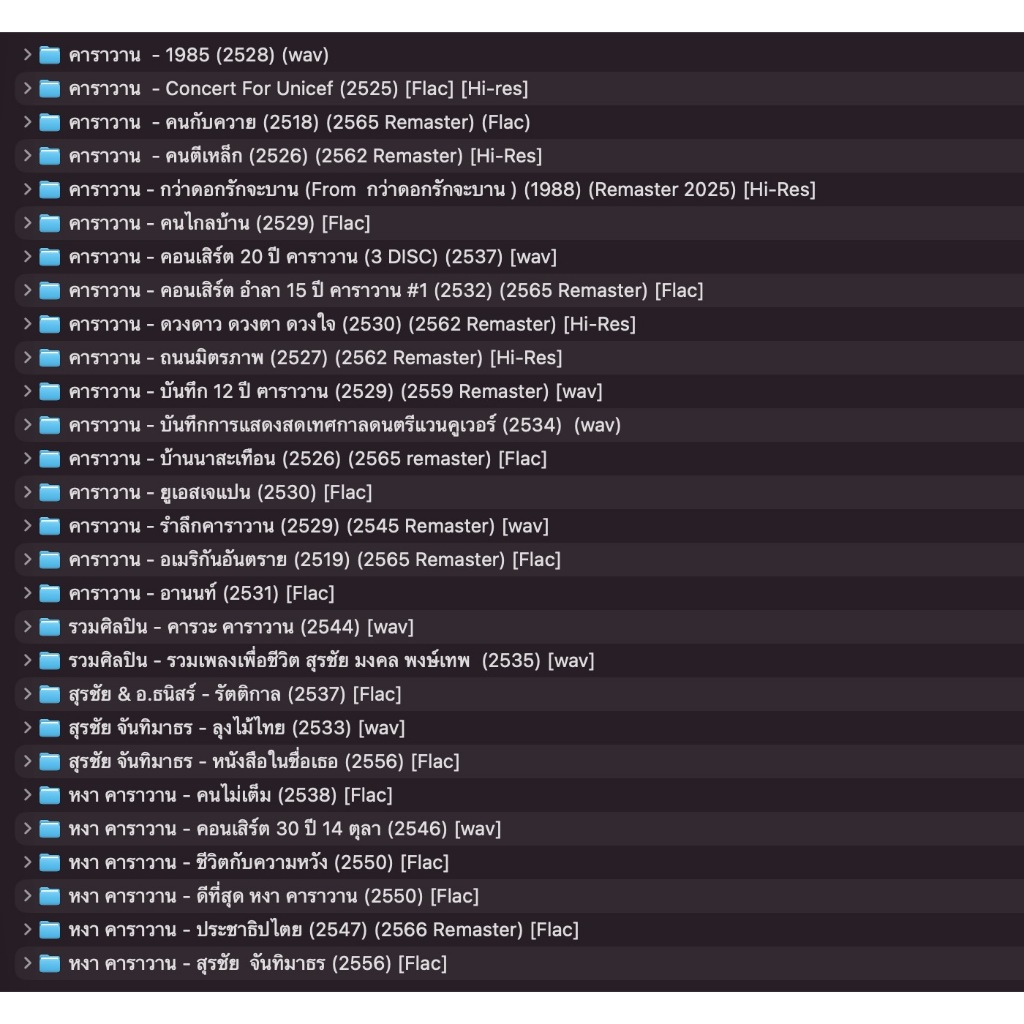Click folder icon of คนไกลบ้าน (2529)
This screenshot has width=1024, height=1024.
click(50, 223)
